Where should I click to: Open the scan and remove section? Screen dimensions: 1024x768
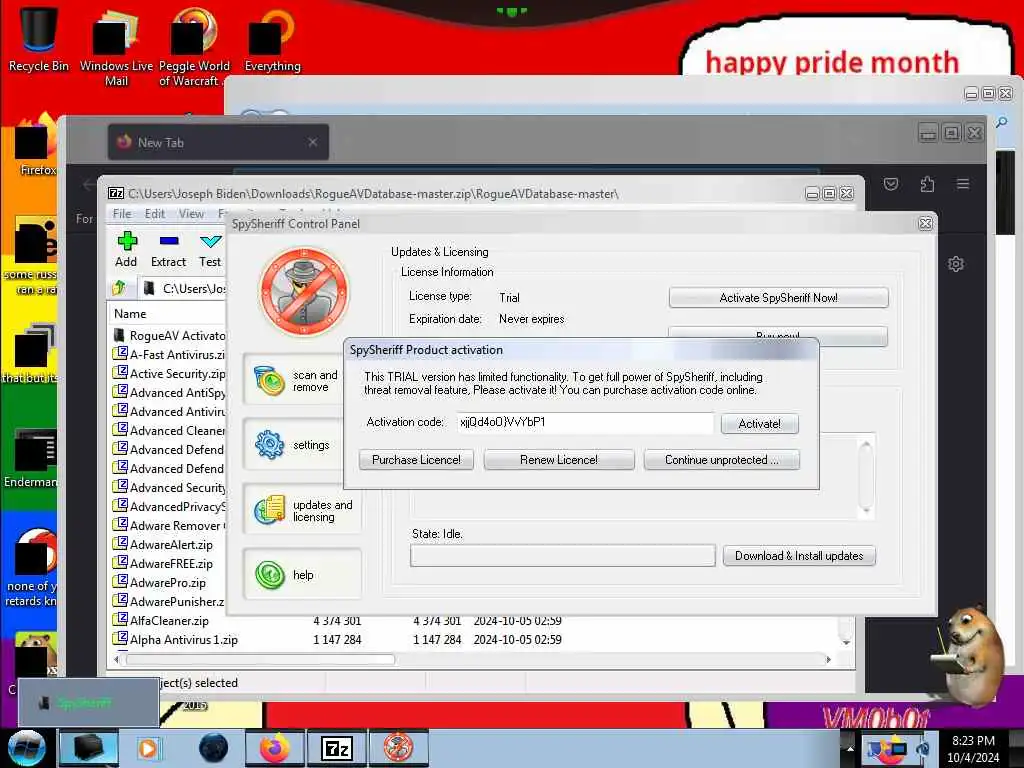301,380
